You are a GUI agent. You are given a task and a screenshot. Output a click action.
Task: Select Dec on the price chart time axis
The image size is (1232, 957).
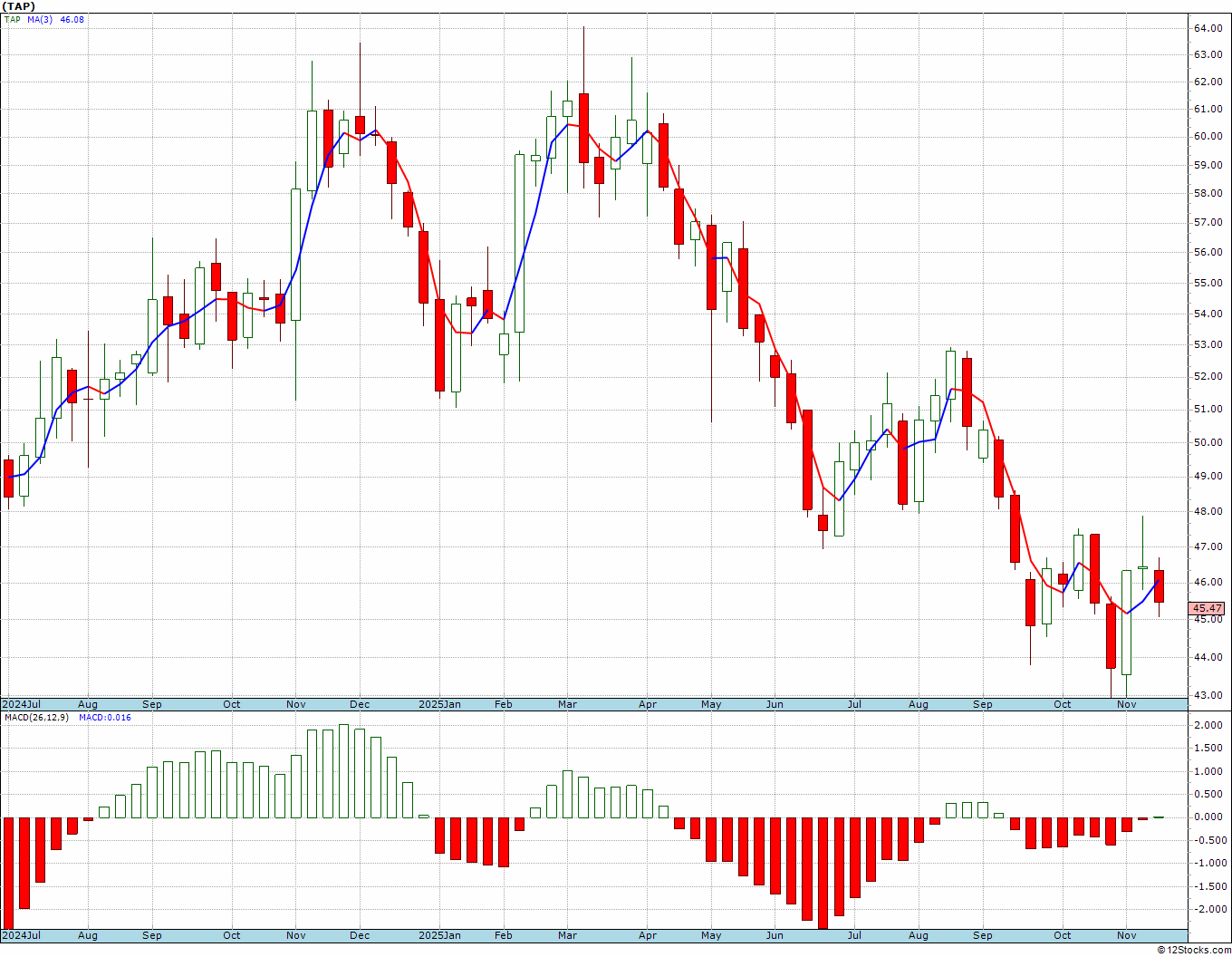[x=360, y=704]
